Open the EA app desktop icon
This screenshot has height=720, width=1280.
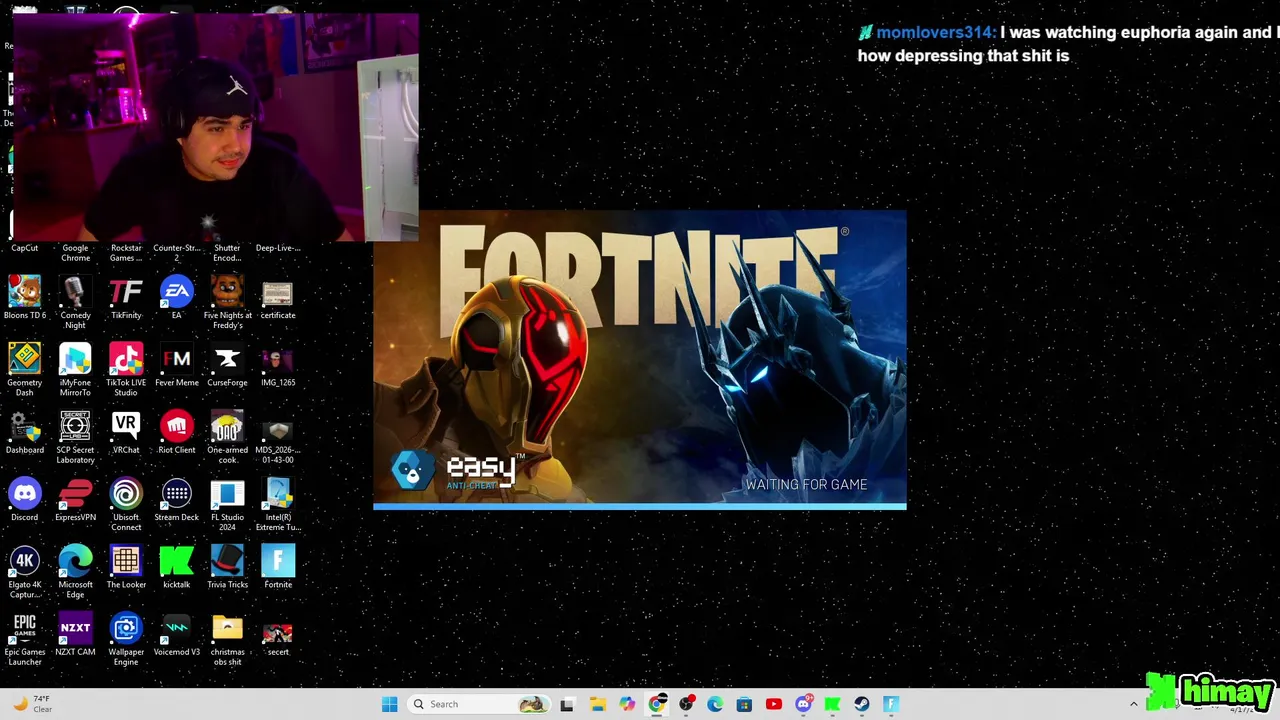click(x=176, y=298)
